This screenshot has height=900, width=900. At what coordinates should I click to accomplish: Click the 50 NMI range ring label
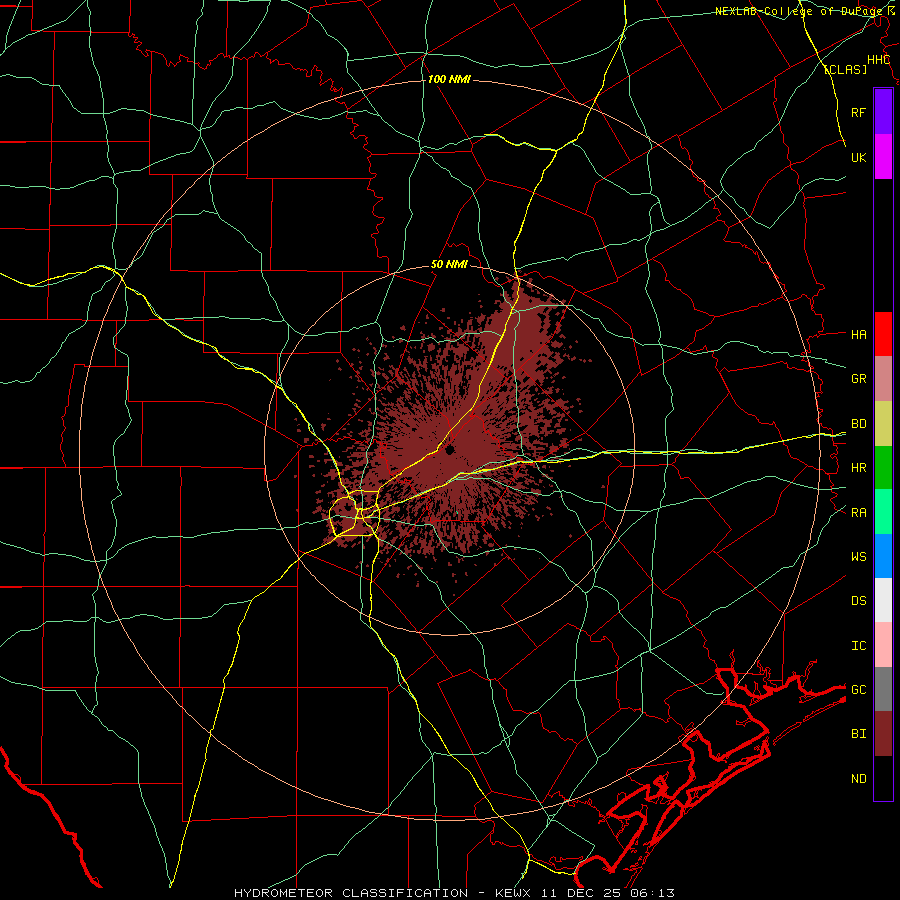point(449,264)
